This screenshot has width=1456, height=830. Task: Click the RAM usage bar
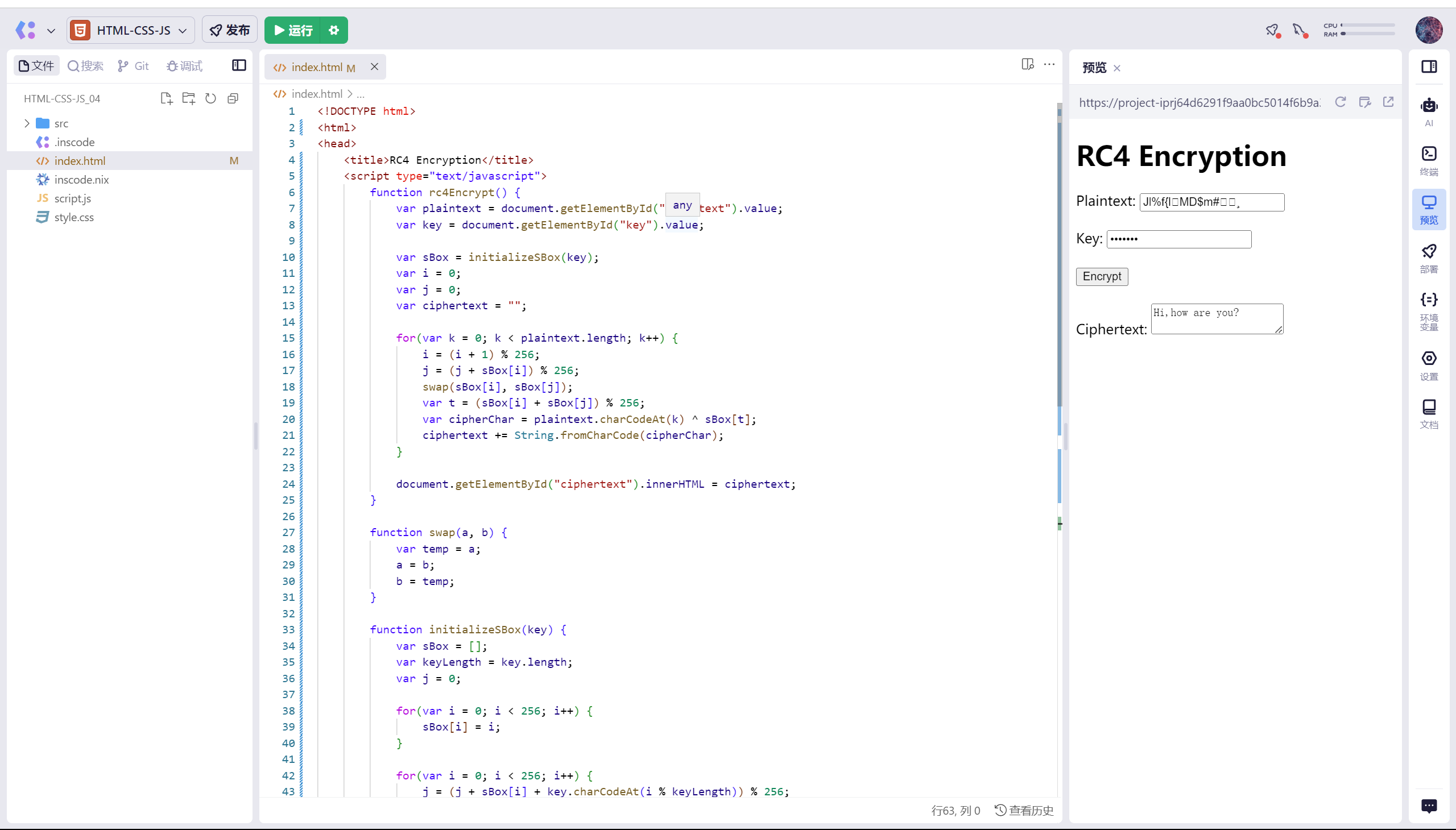[1368, 35]
